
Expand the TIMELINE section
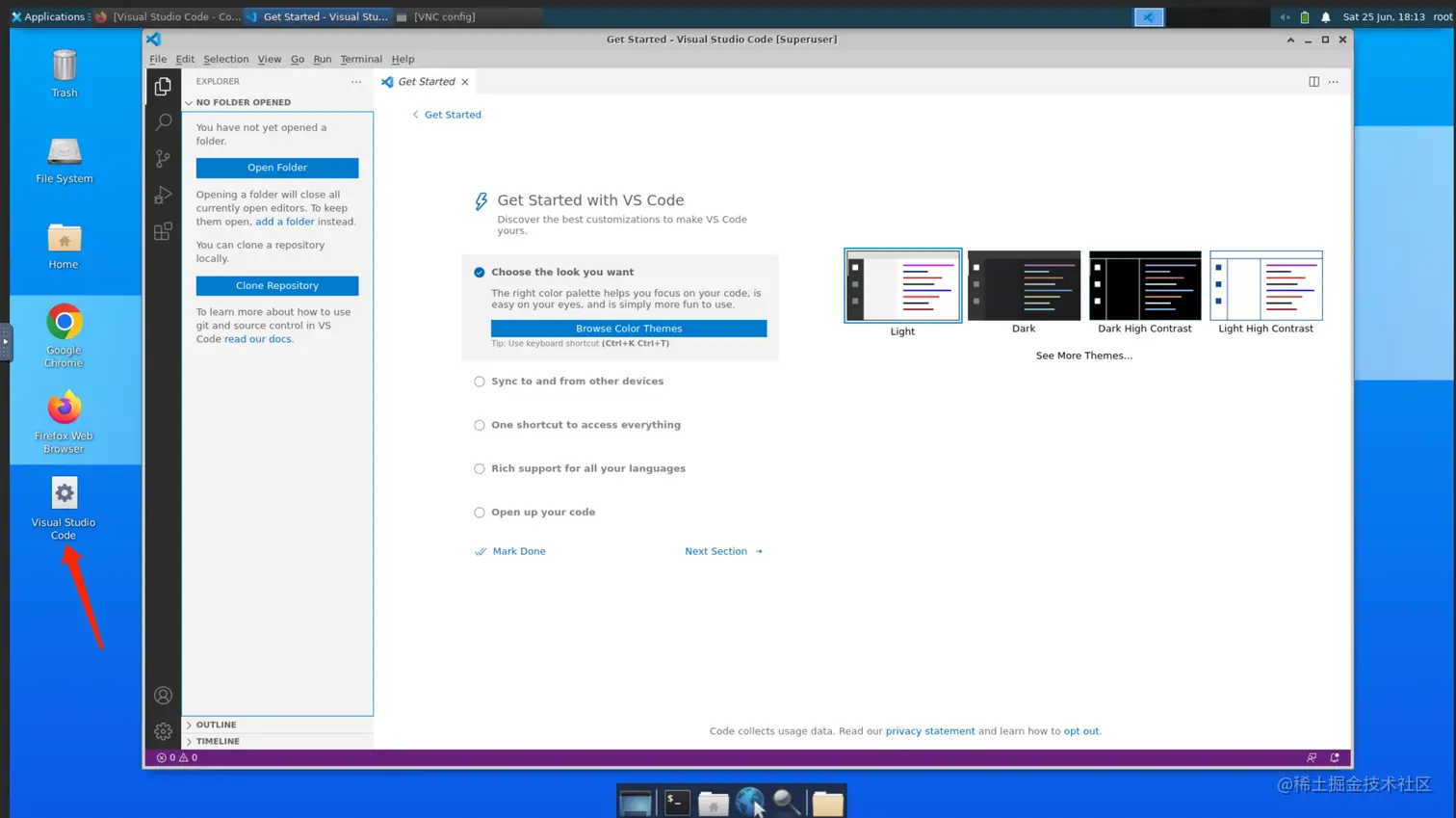point(277,741)
